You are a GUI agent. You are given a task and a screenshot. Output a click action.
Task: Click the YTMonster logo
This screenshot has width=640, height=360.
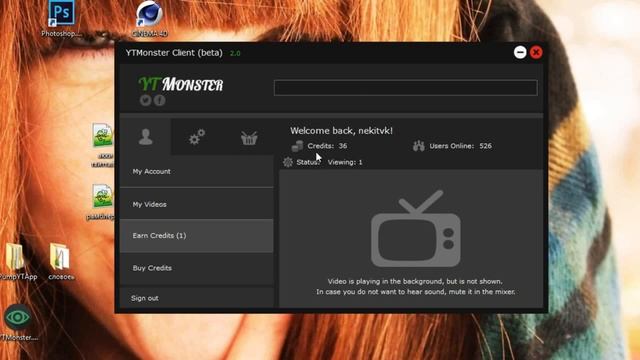[181, 84]
